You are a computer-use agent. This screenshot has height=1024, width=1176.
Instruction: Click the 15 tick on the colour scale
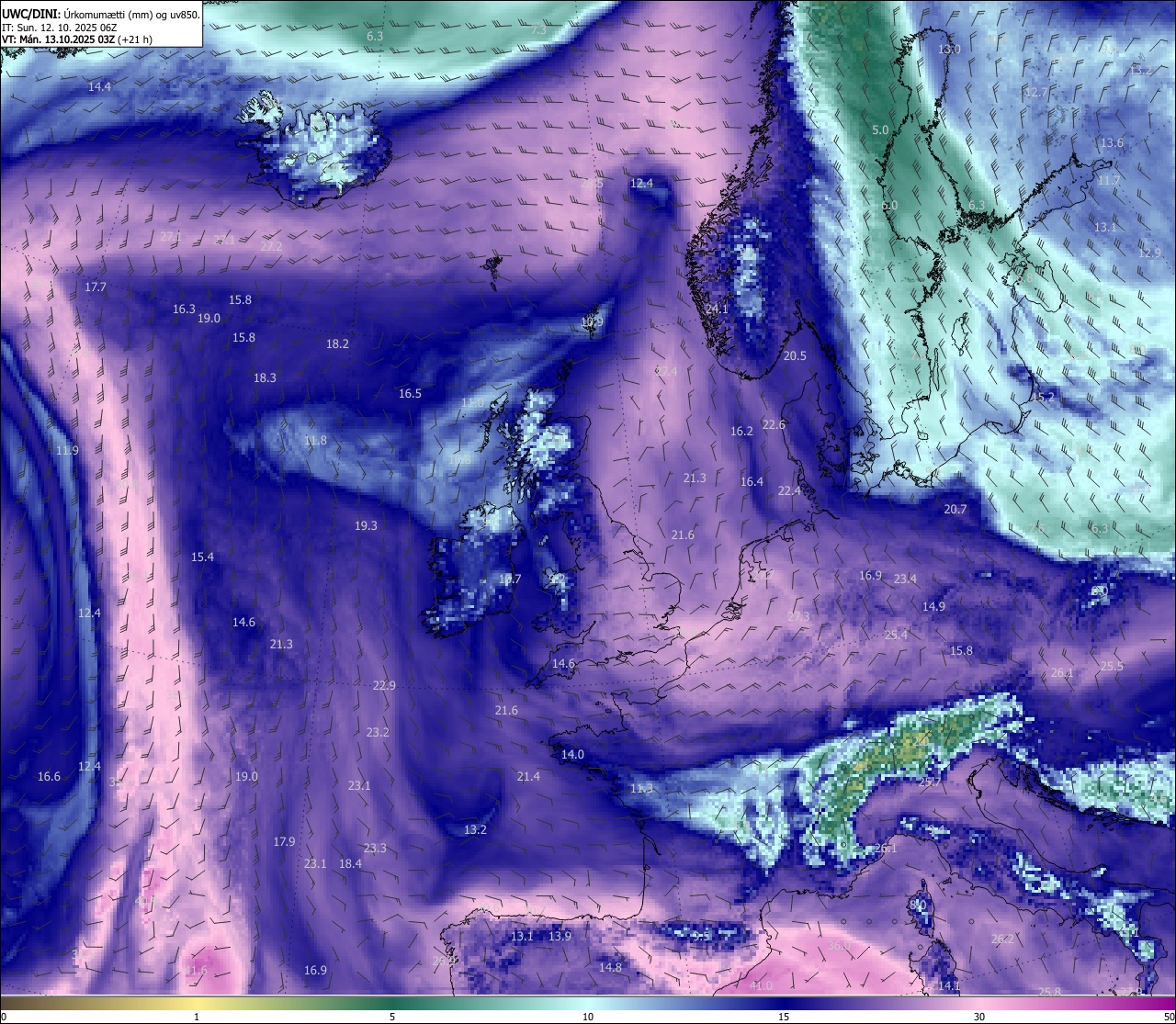(784, 1017)
